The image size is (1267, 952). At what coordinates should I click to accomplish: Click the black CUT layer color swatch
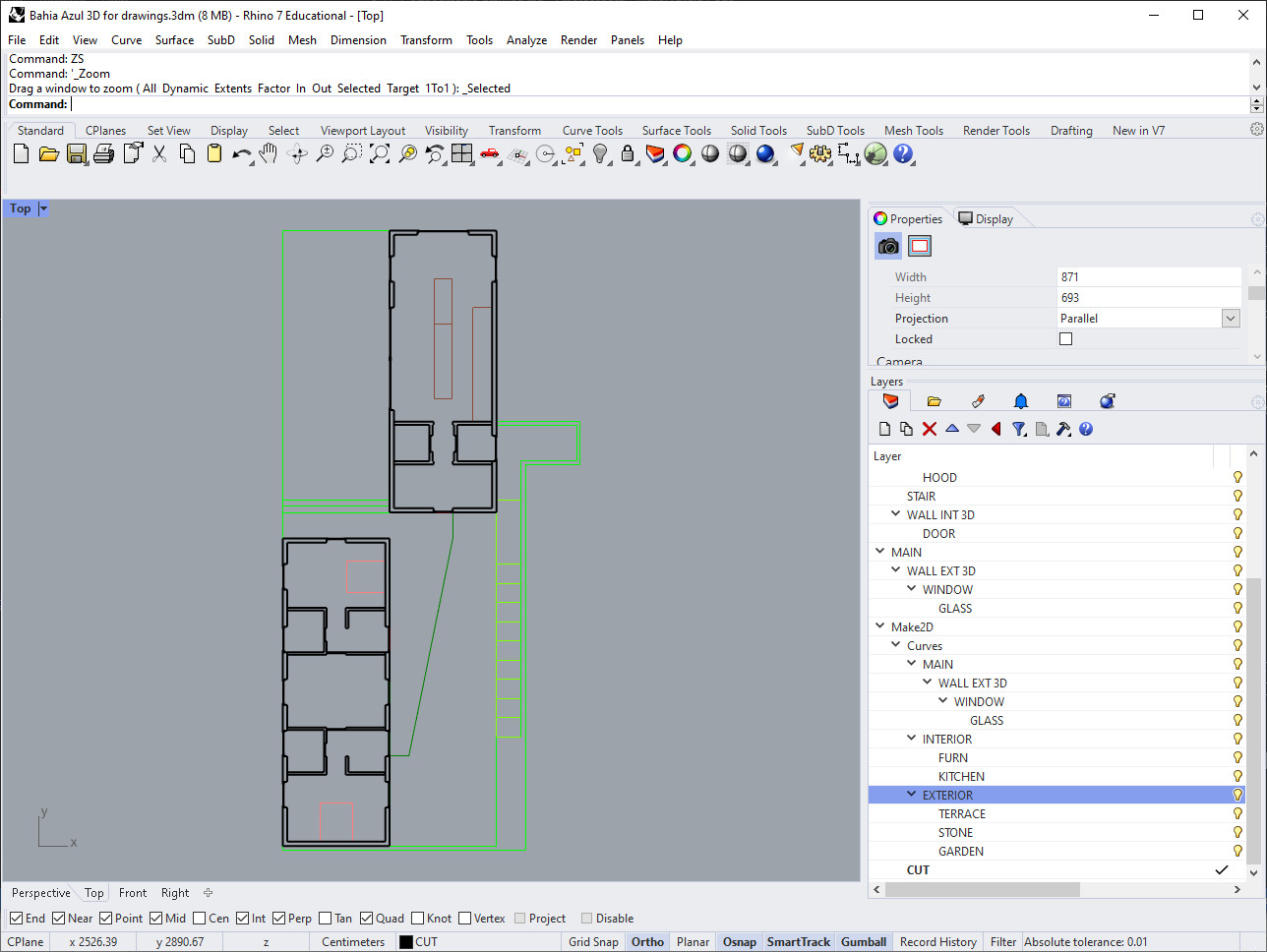point(406,942)
